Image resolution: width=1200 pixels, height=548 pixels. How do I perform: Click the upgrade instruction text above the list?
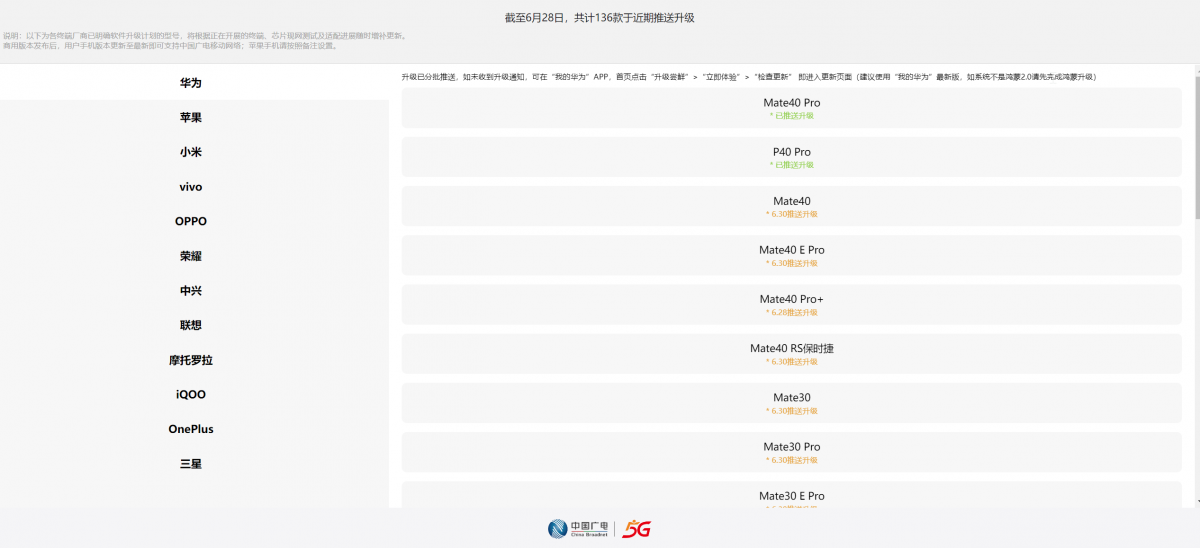[749, 77]
